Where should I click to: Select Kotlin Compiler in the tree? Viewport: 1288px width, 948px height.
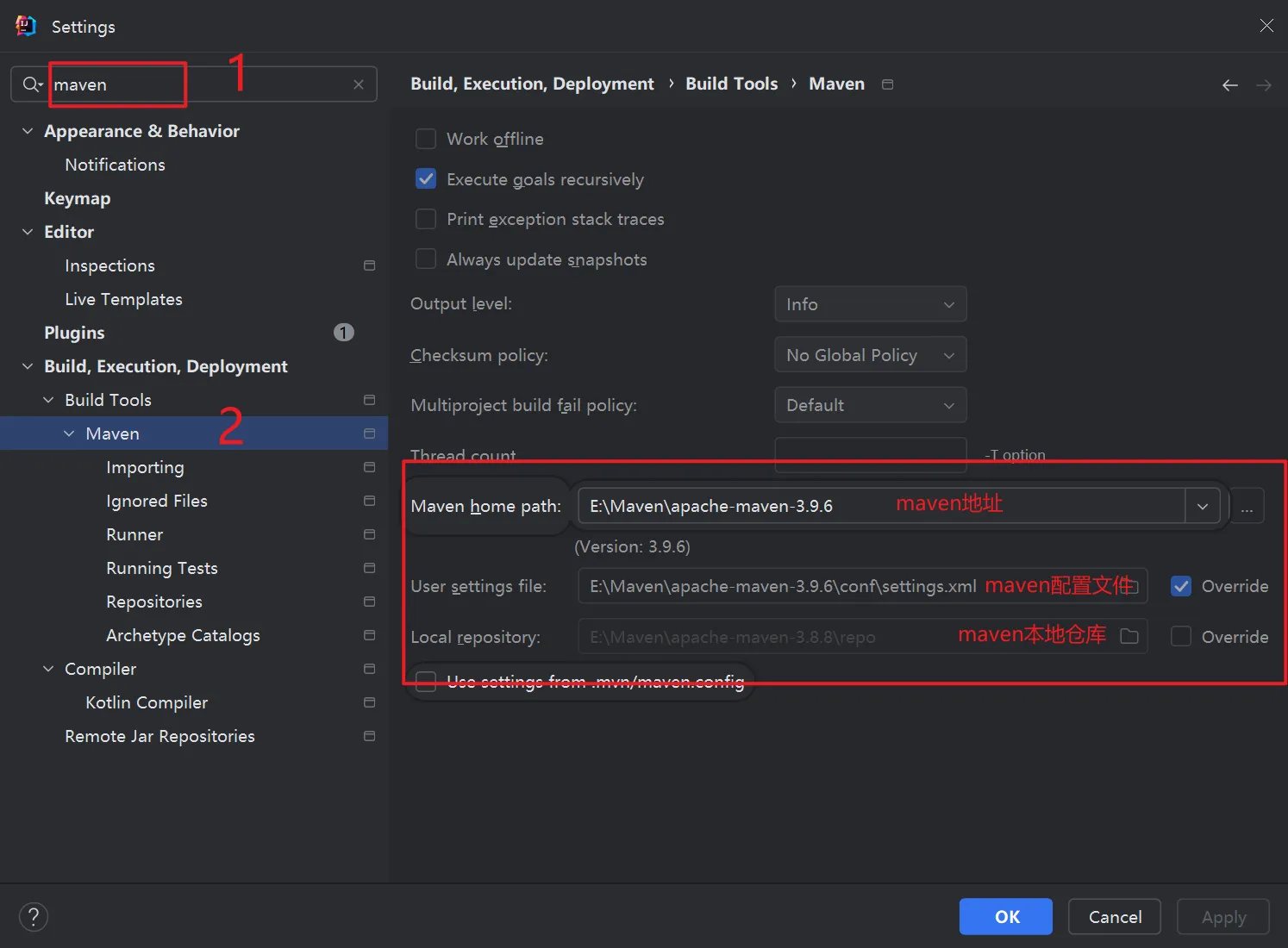(x=147, y=702)
